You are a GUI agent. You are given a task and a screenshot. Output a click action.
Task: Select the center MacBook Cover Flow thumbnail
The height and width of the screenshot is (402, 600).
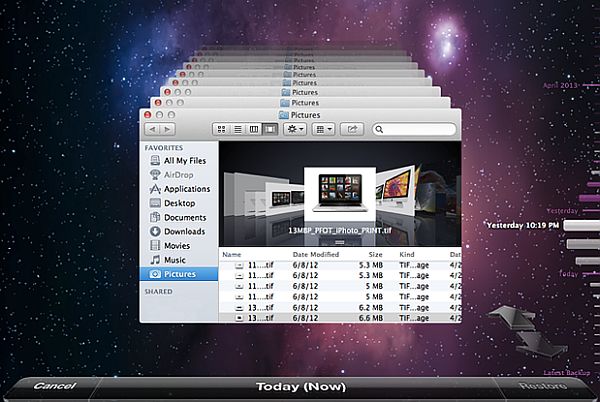coord(340,194)
